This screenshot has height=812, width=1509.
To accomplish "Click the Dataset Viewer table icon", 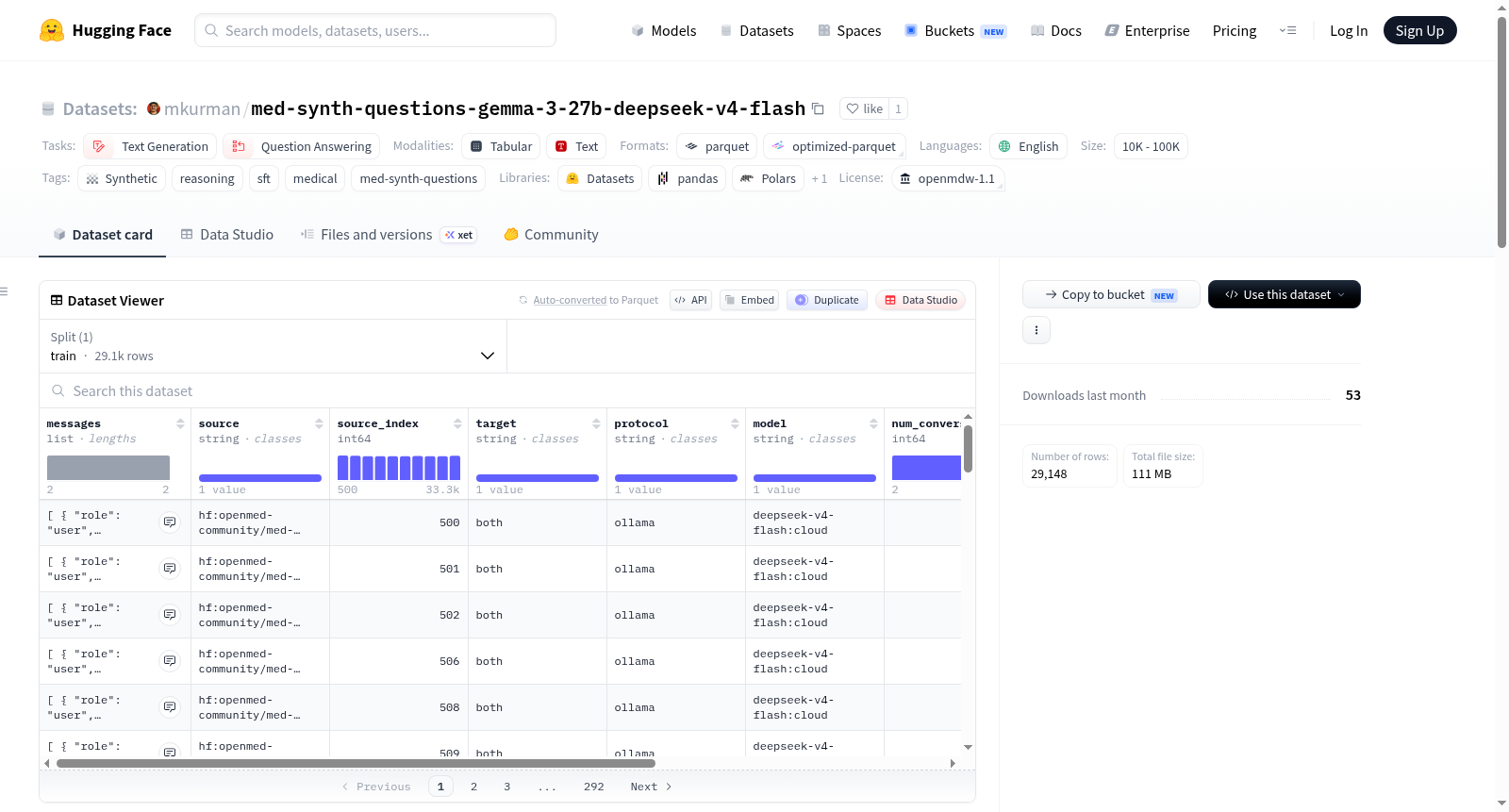I will 57,300.
